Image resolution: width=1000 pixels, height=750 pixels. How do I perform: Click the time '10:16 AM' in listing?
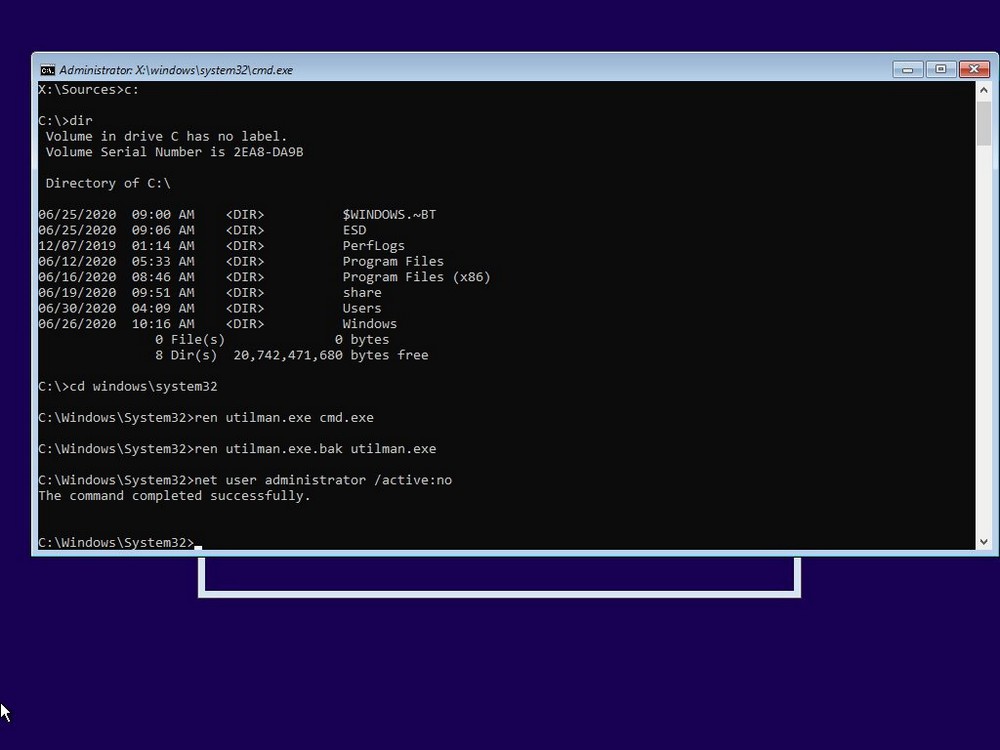click(163, 324)
